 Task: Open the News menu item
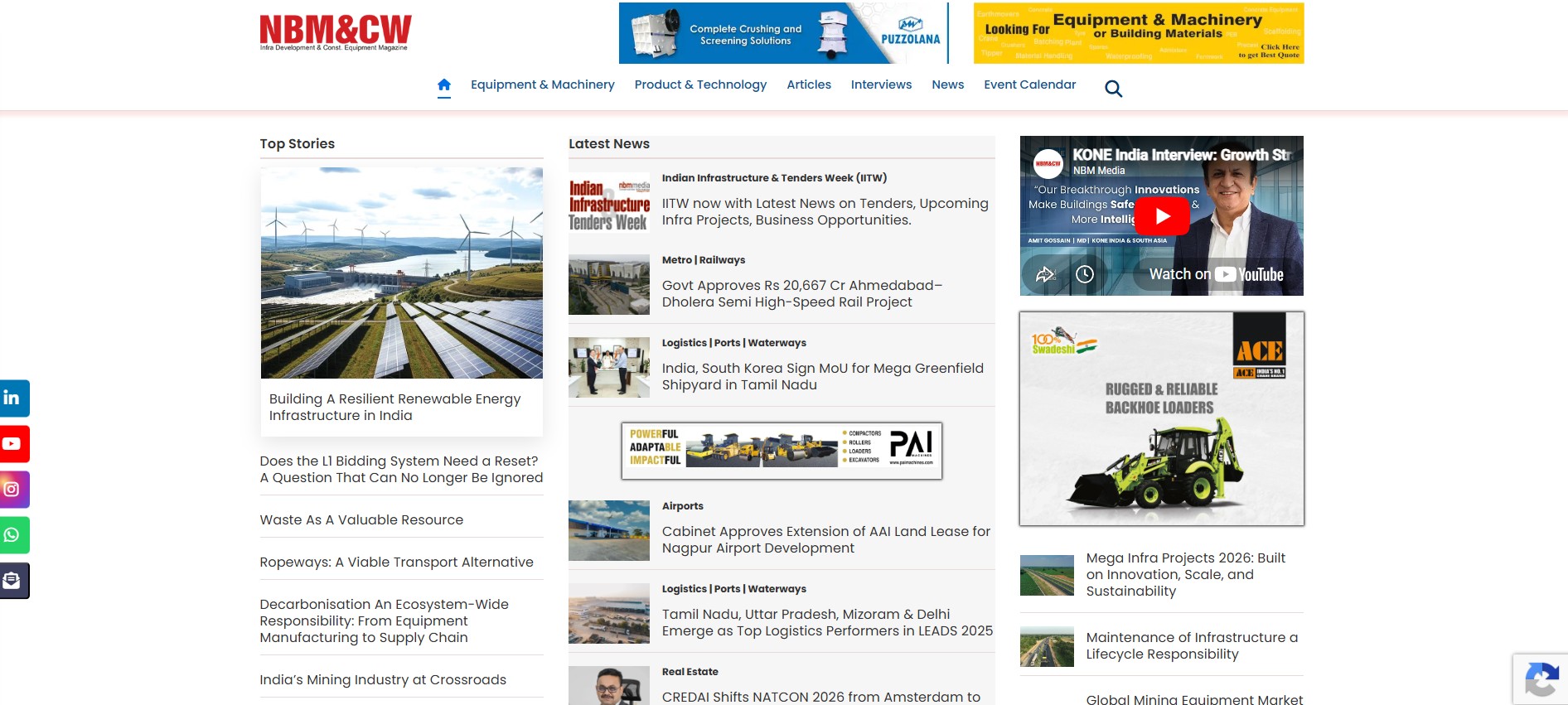point(947,85)
